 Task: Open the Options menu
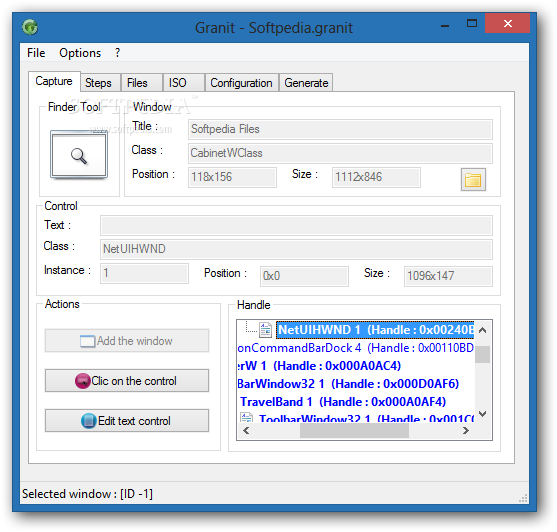click(80, 53)
